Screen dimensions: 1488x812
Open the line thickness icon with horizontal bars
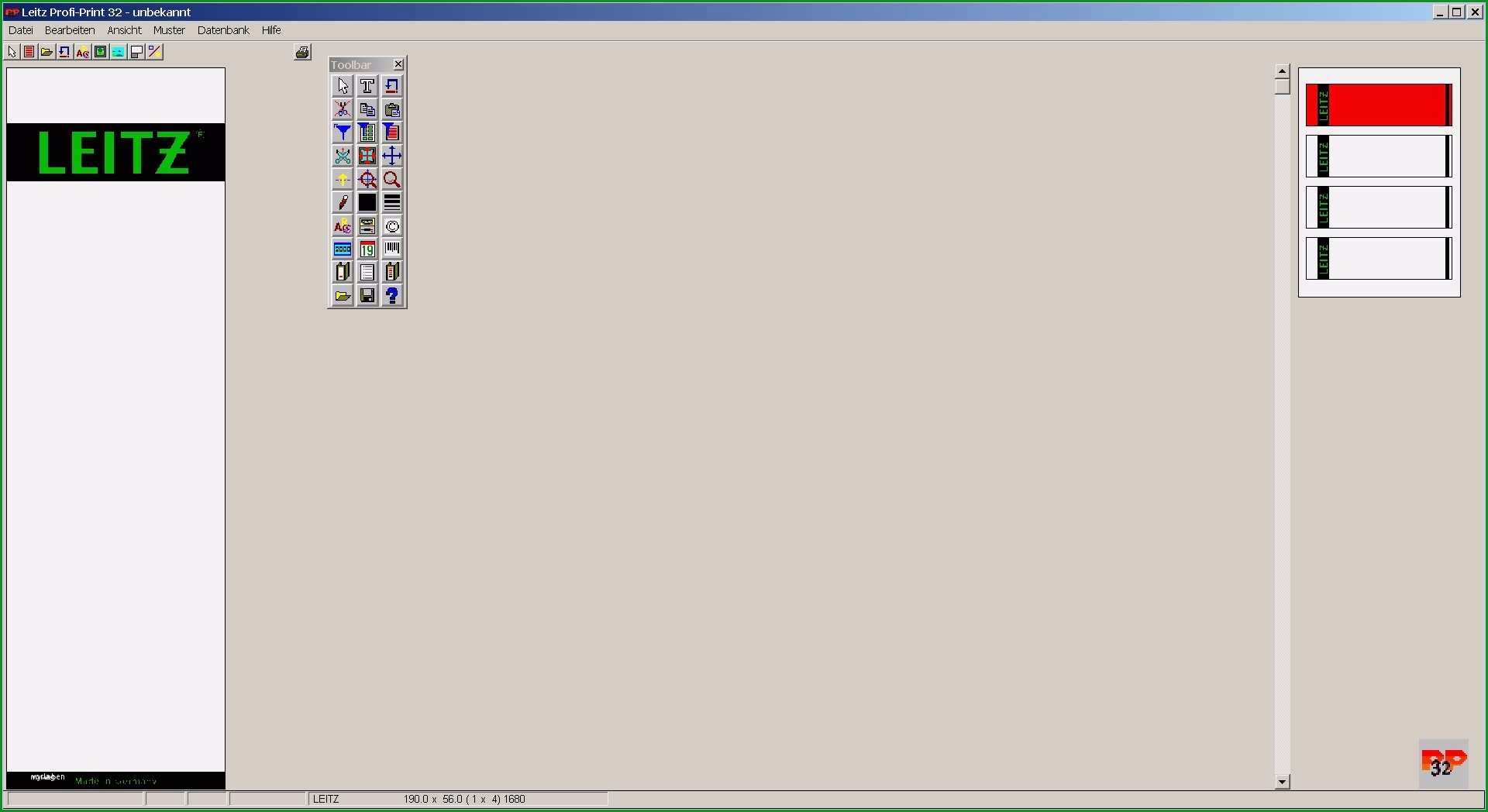click(392, 202)
